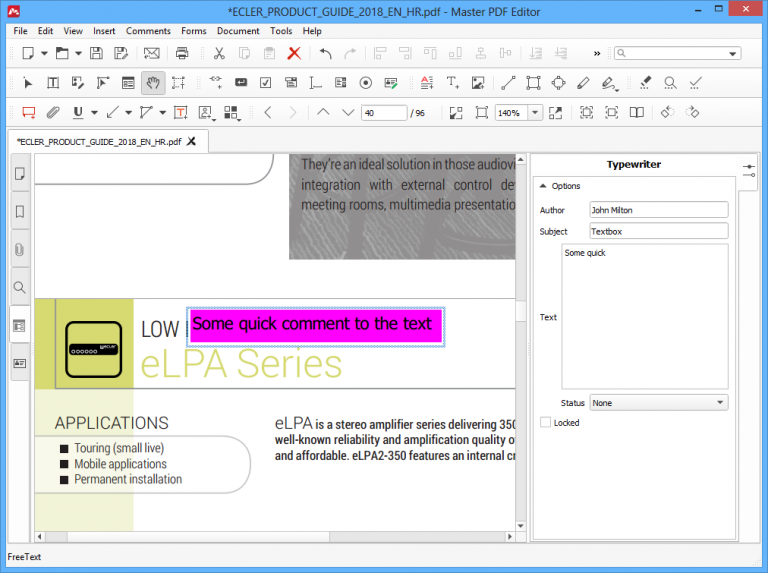Image resolution: width=768 pixels, height=573 pixels.
Task: Open the Open file dropdown arrow
Action: pos(78,53)
